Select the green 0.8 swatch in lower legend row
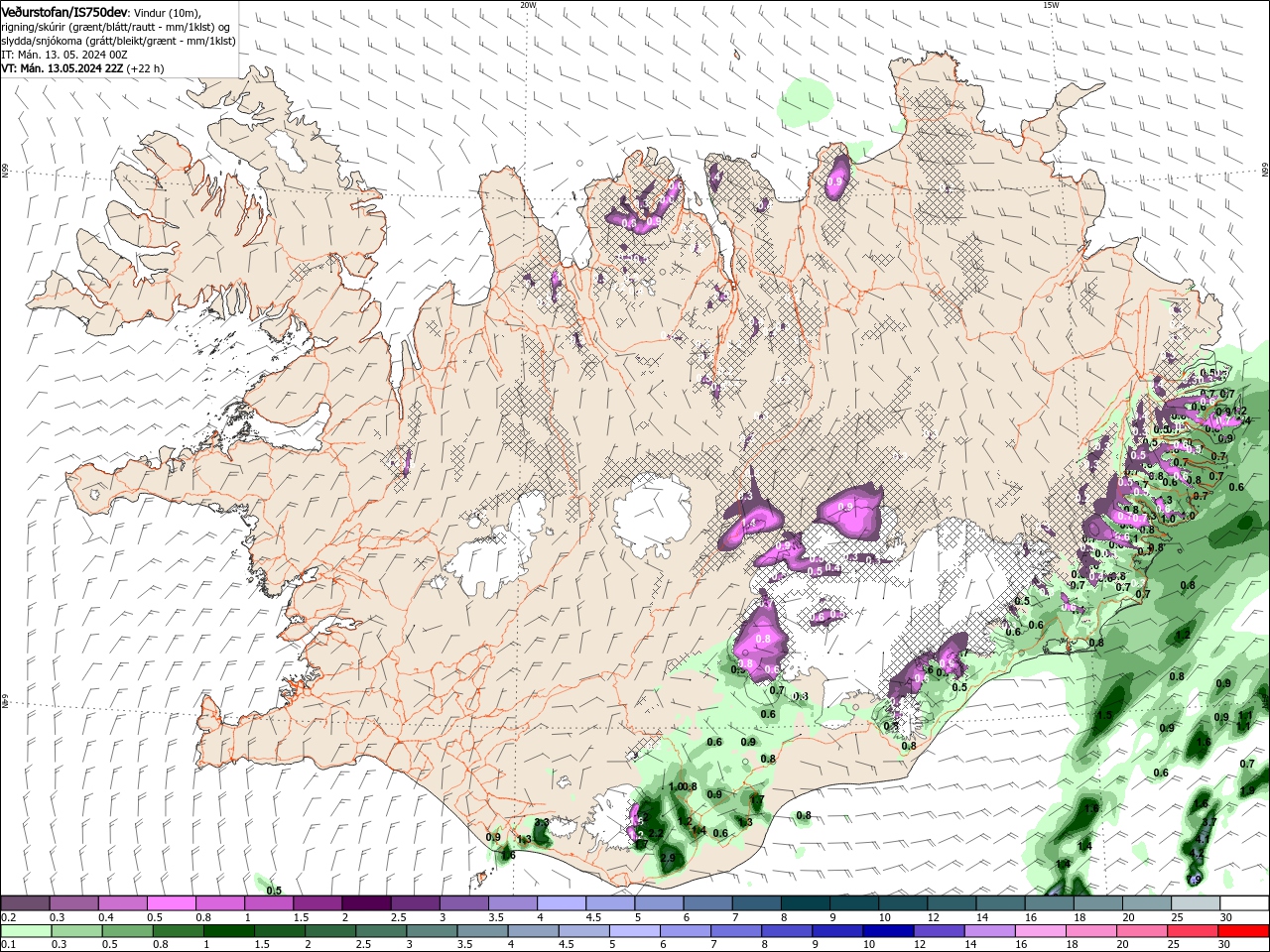The width and height of the screenshot is (1270, 952). pyautogui.click(x=178, y=931)
